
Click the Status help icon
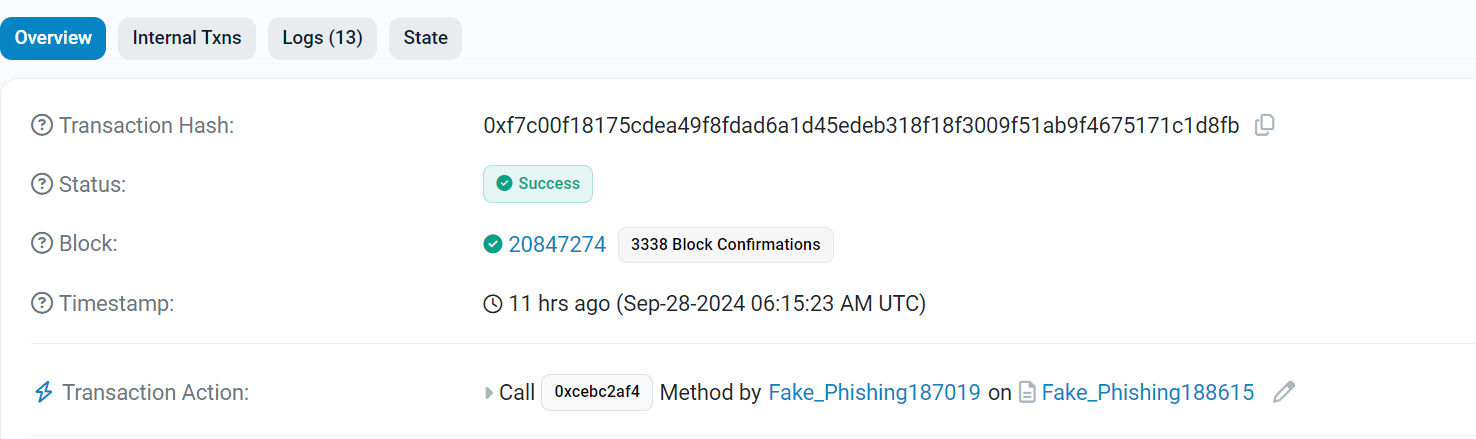click(42, 184)
